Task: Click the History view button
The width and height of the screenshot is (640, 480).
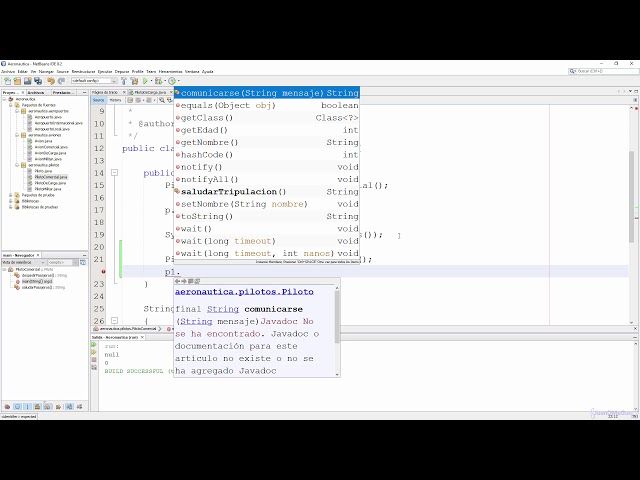Action: coord(116,100)
